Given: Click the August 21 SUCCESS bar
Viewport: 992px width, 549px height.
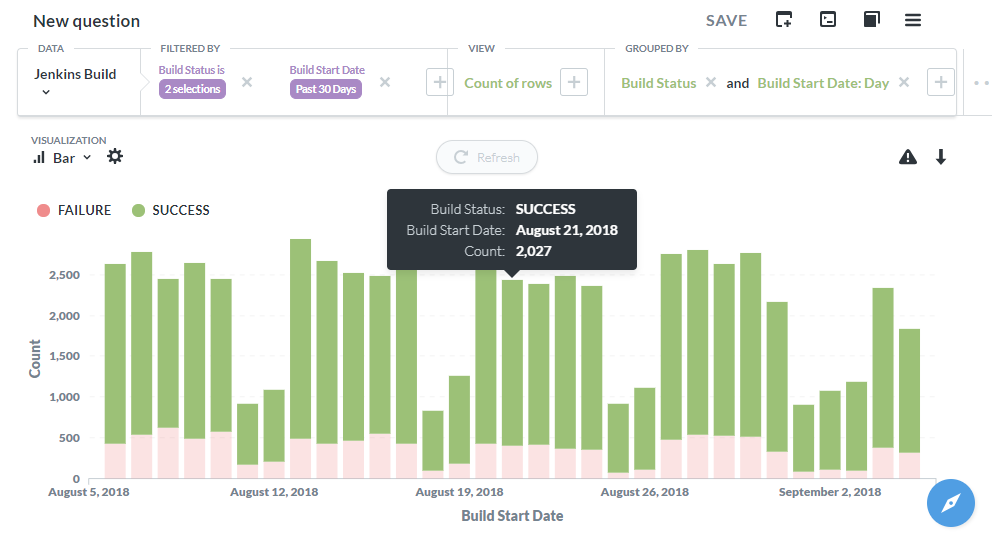Looking at the screenshot, I should click(x=512, y=362).
